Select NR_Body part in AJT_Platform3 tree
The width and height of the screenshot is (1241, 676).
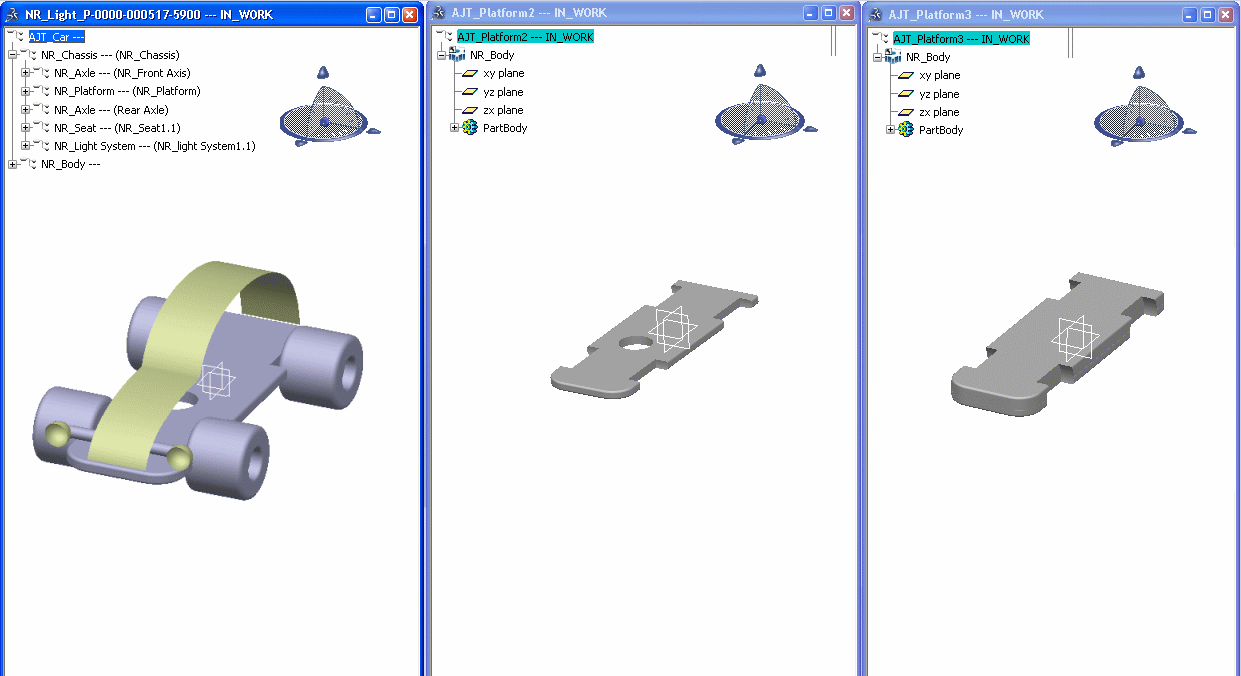click(928, 57)
